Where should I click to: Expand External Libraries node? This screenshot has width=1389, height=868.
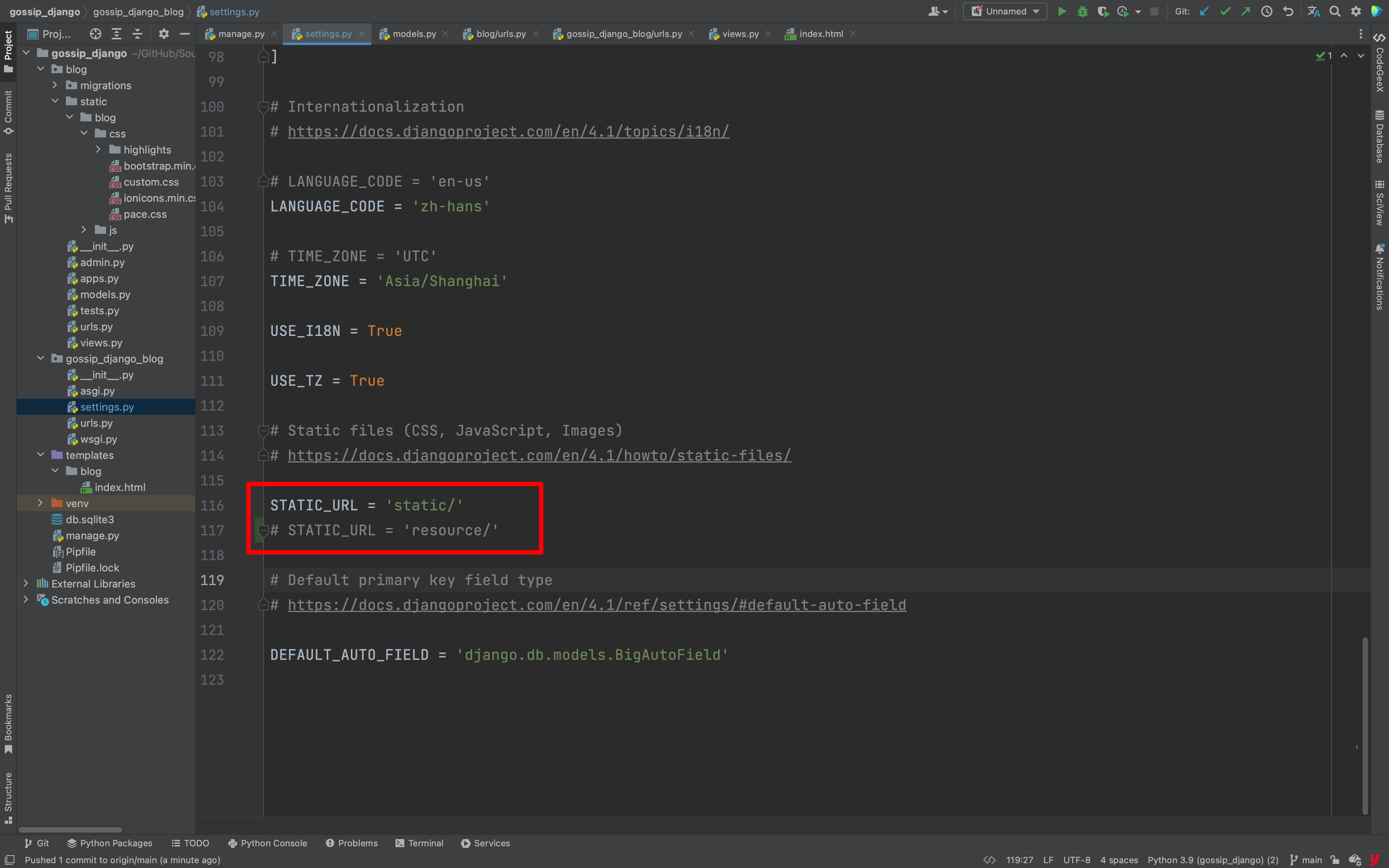26,583
